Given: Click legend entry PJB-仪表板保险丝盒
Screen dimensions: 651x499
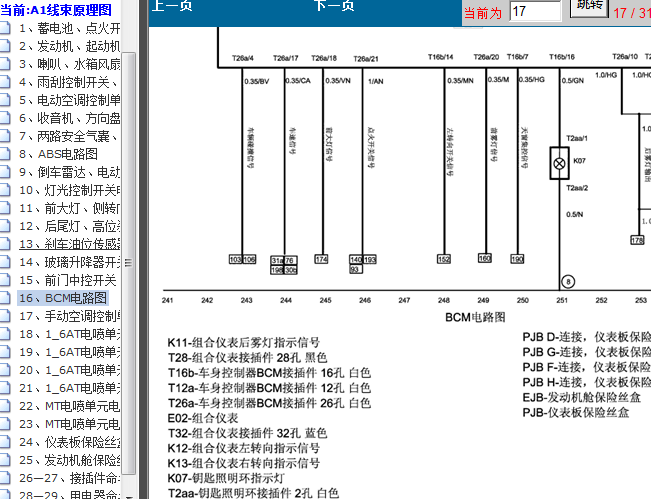Looking at the screenshot, I should (576, 412).
